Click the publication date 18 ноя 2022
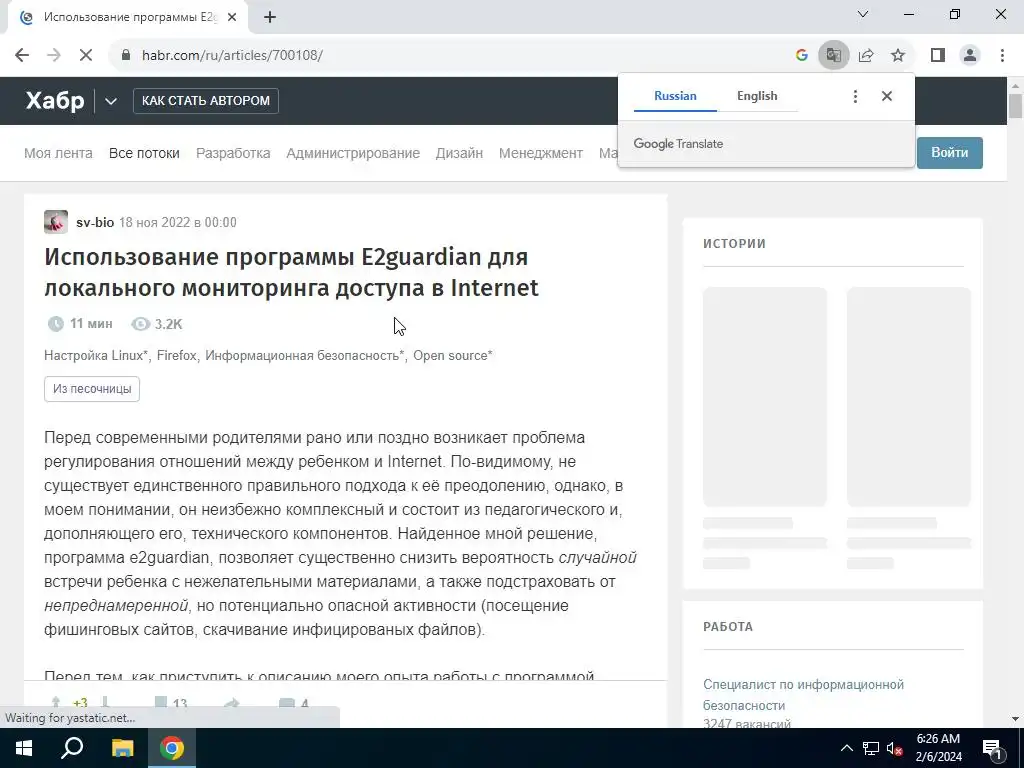1024x768 pixels. tap(178, 222)
